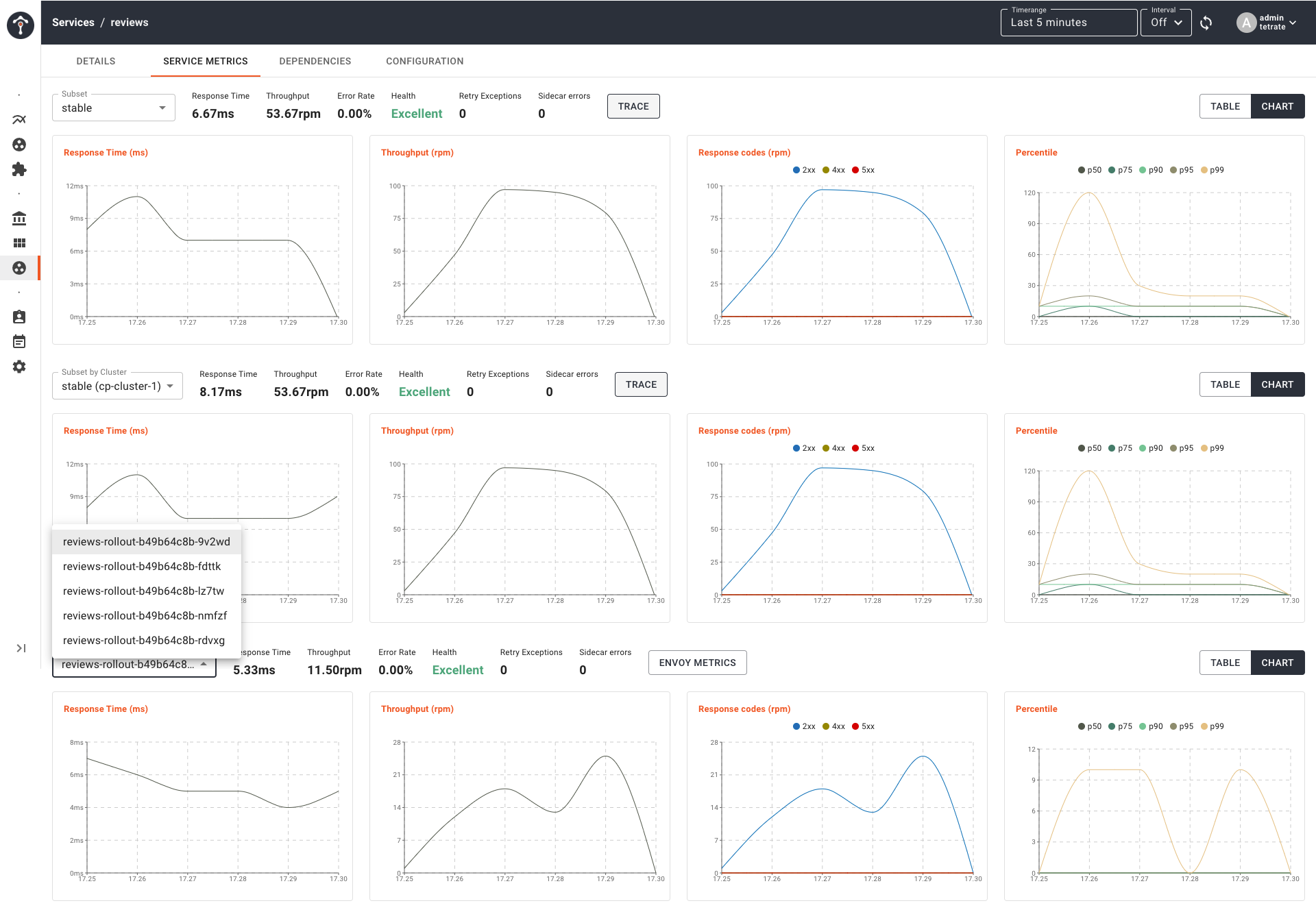Select reviews-rollout-b49b64c8b-fdttk from dropdown
The height and width of the screenshot is (912, 1316).
143,566
